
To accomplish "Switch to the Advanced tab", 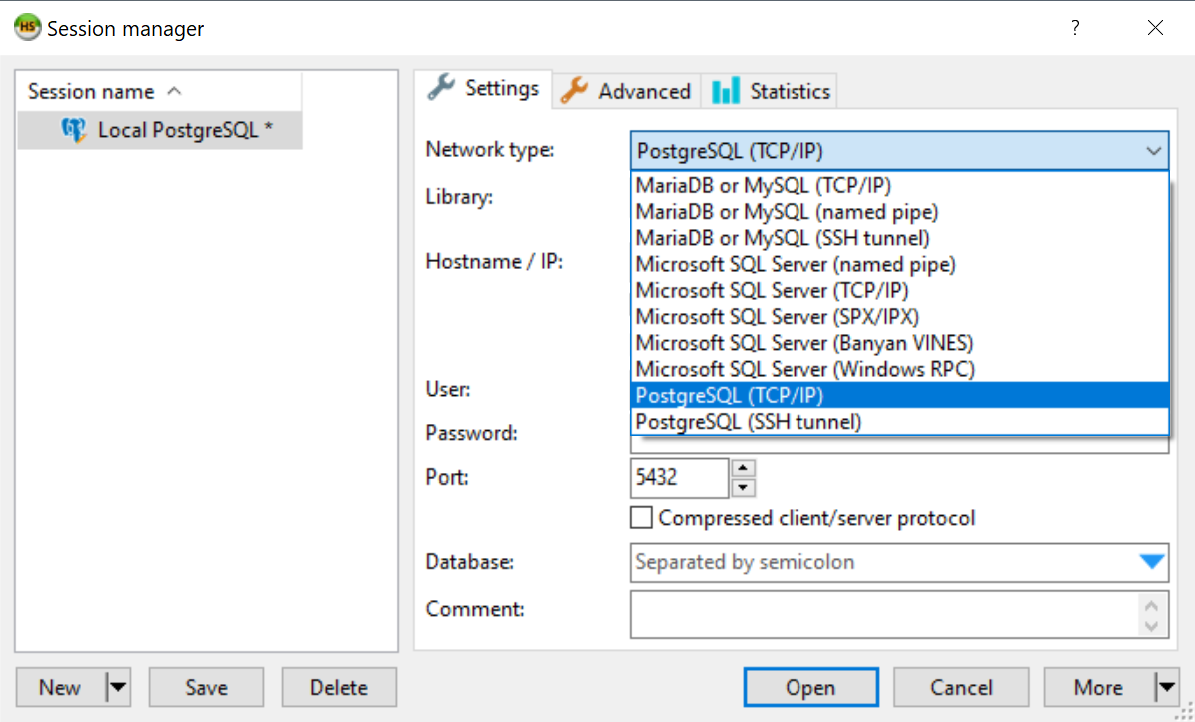I will tap(626, 91).
